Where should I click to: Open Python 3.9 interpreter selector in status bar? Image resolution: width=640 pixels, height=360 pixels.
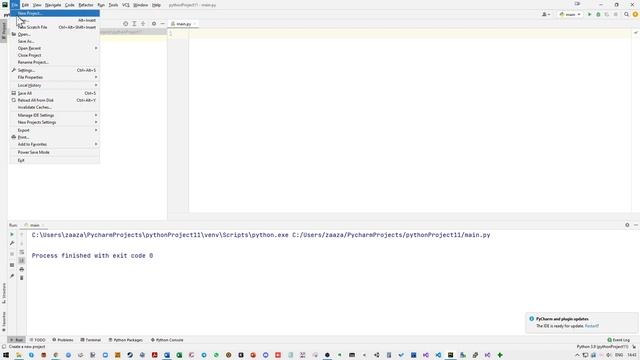click(602, 347)
